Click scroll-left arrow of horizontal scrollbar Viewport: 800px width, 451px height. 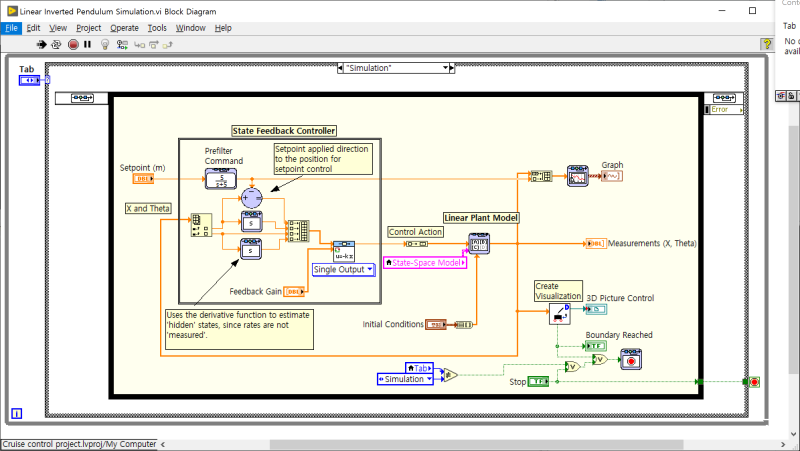[x=163, y=444]
